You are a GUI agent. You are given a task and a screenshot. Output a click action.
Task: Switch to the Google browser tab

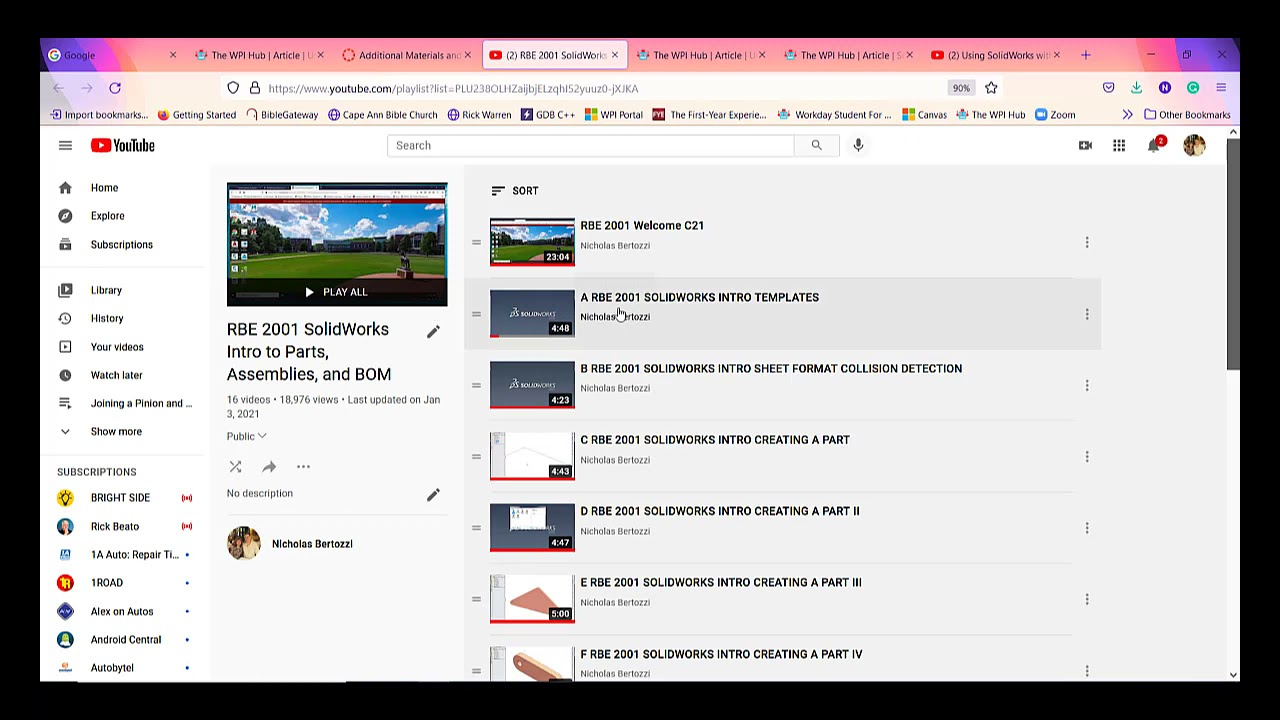pos(112,55)
